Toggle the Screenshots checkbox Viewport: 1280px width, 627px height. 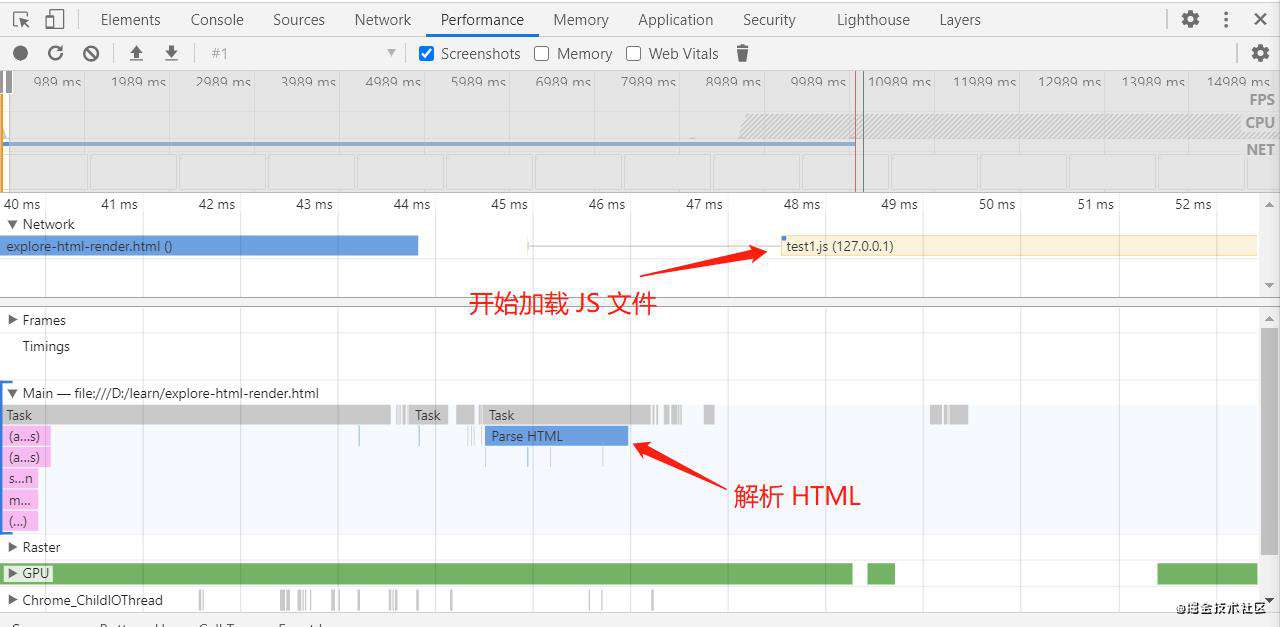[427, 53]
